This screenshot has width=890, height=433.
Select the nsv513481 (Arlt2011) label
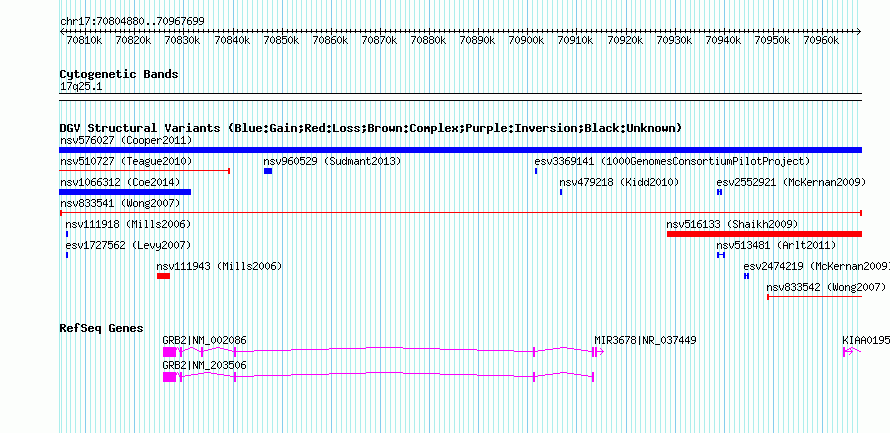click(776, 245)
